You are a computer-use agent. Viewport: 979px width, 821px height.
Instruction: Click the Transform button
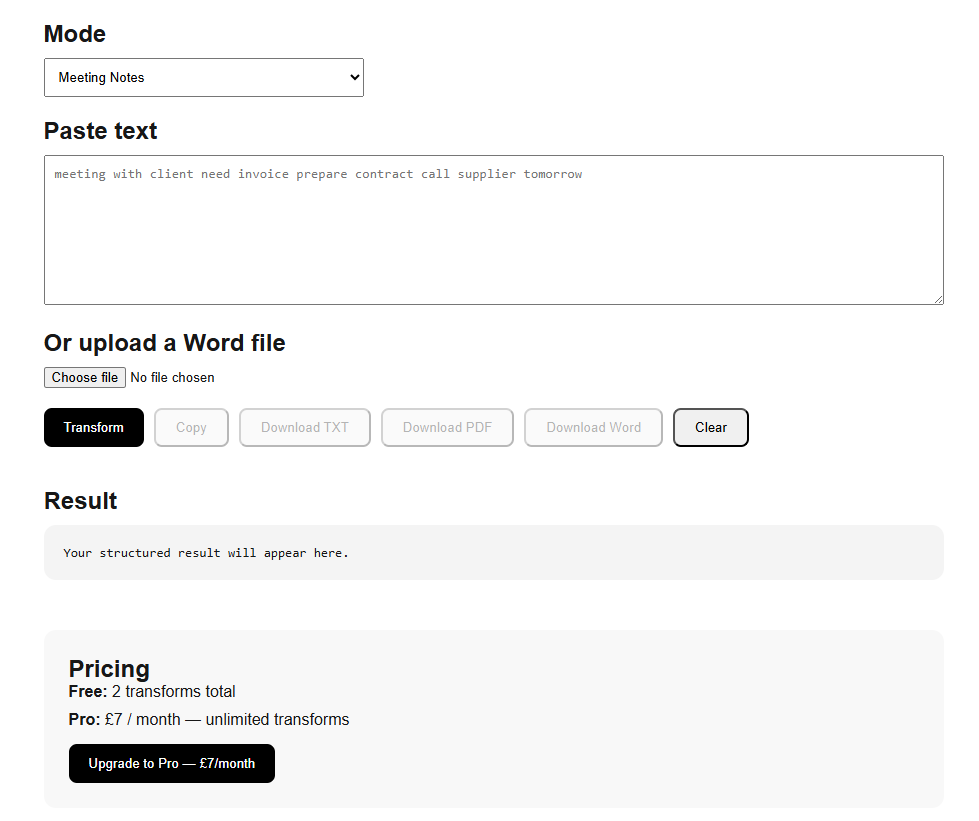tap(93, 427)
